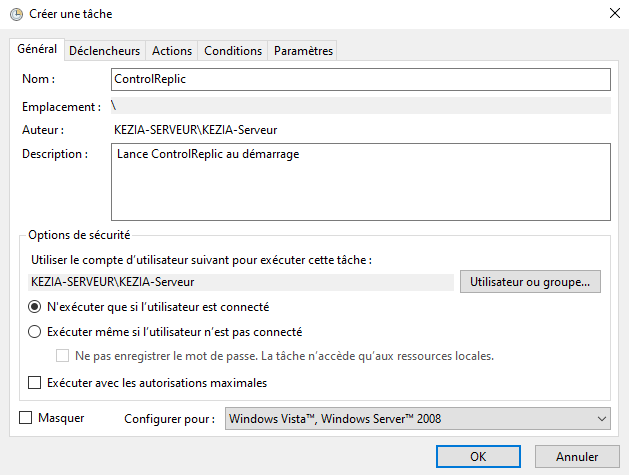Switch to the Général tab
The width and height of the screenshot is (629, 475).
(x=37, y=50)
